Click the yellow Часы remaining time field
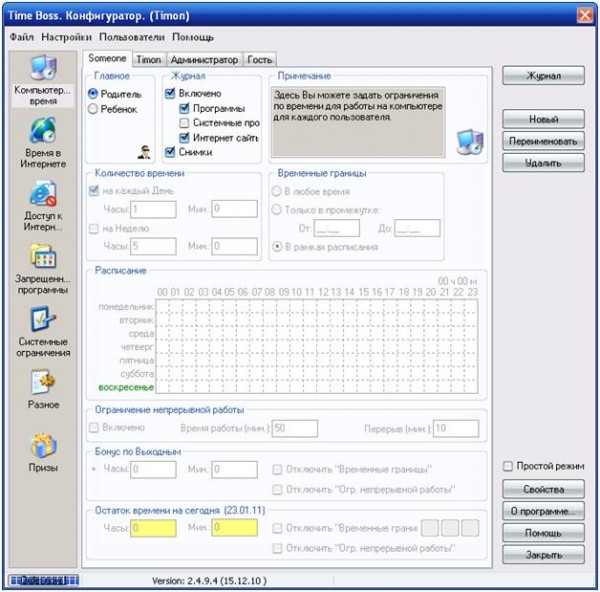The height and width of the screenshot is (592, 600). tap(153, 528)
